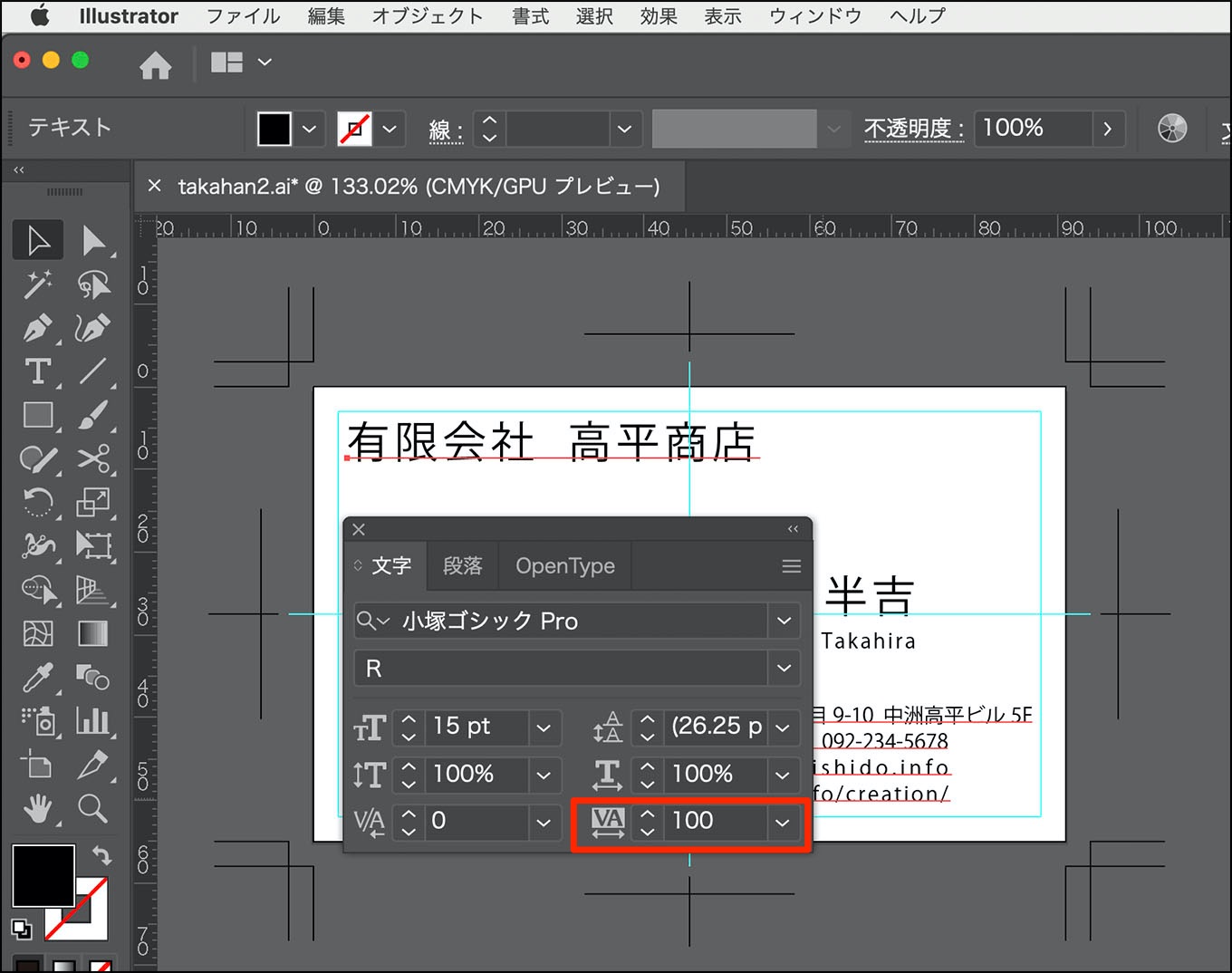This screenshot has height=973, width=1232.
Task: Select the Direct Selection tool
Action: point(93,240)
